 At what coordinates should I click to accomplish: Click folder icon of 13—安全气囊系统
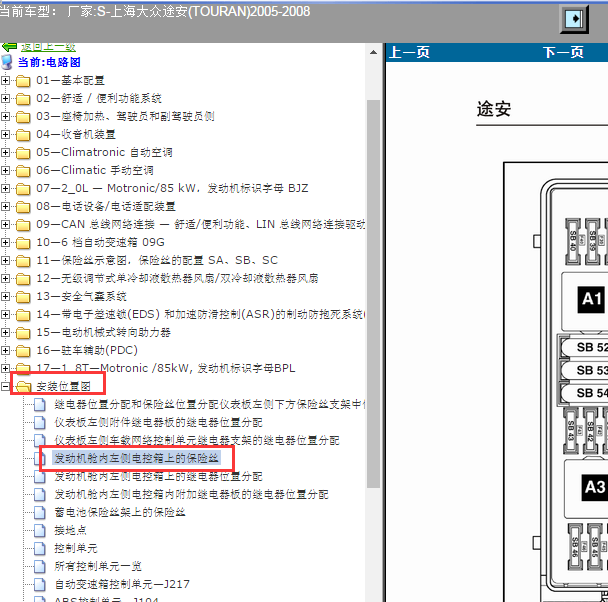[x=23, y=297]
